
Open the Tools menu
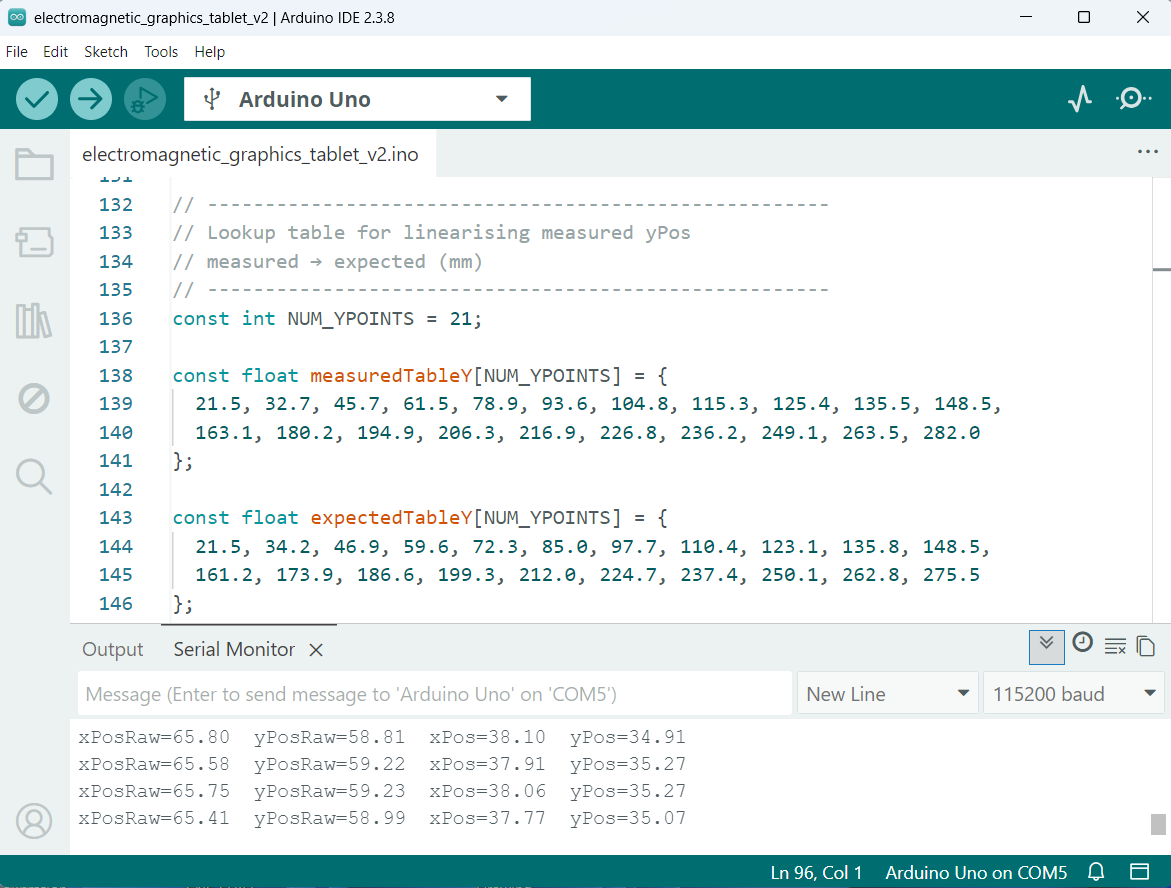tap(161, 52)
